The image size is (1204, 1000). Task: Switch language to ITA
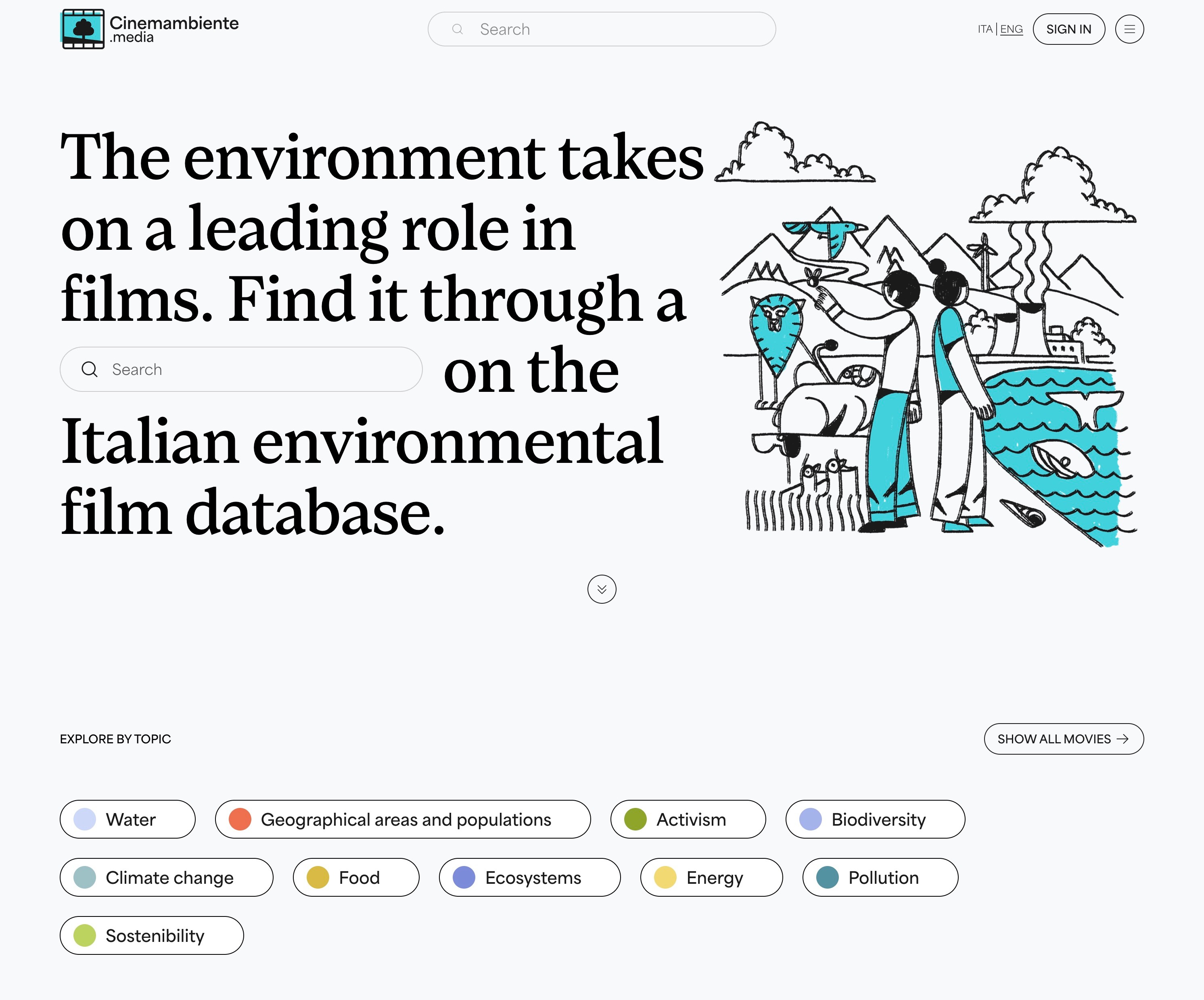click(x=985, y=29)
